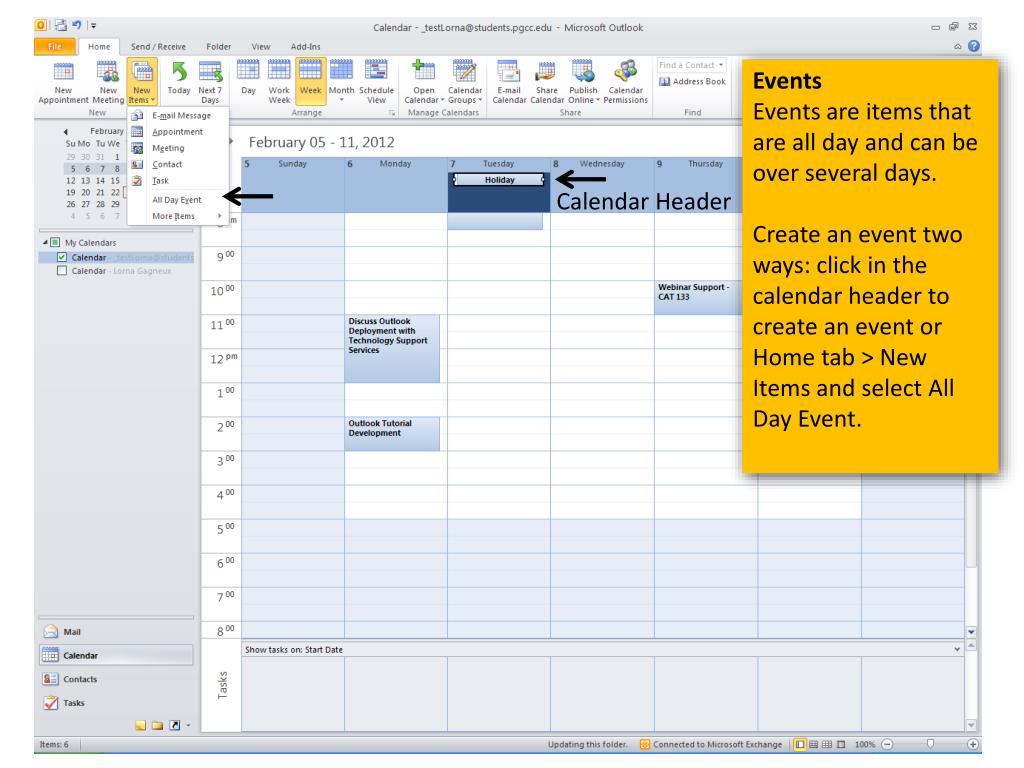This screenshot has width=1024, height=768.
Task: Open the File tab
Action: (x=55, y=46)
